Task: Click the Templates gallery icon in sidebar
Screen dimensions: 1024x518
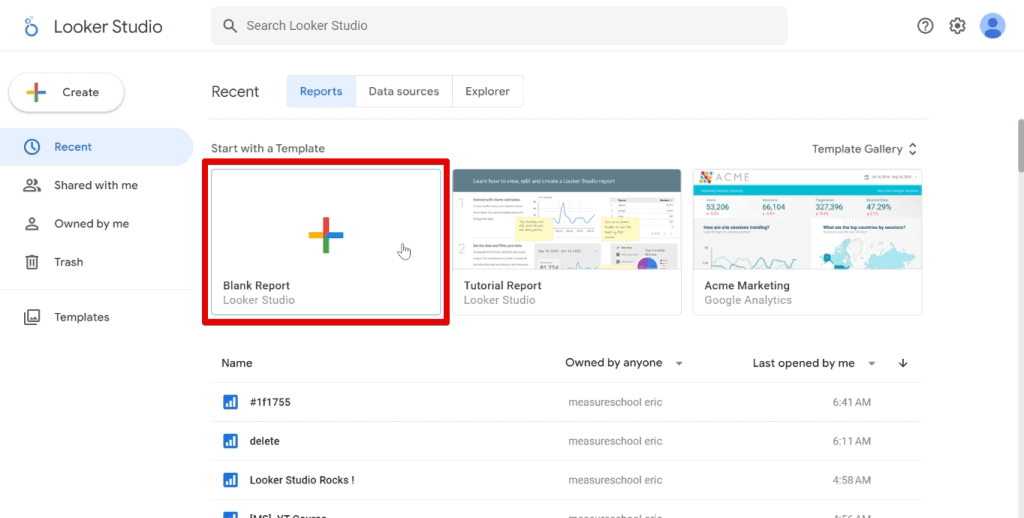Action: pyautogui.click(x=31, y=317)
